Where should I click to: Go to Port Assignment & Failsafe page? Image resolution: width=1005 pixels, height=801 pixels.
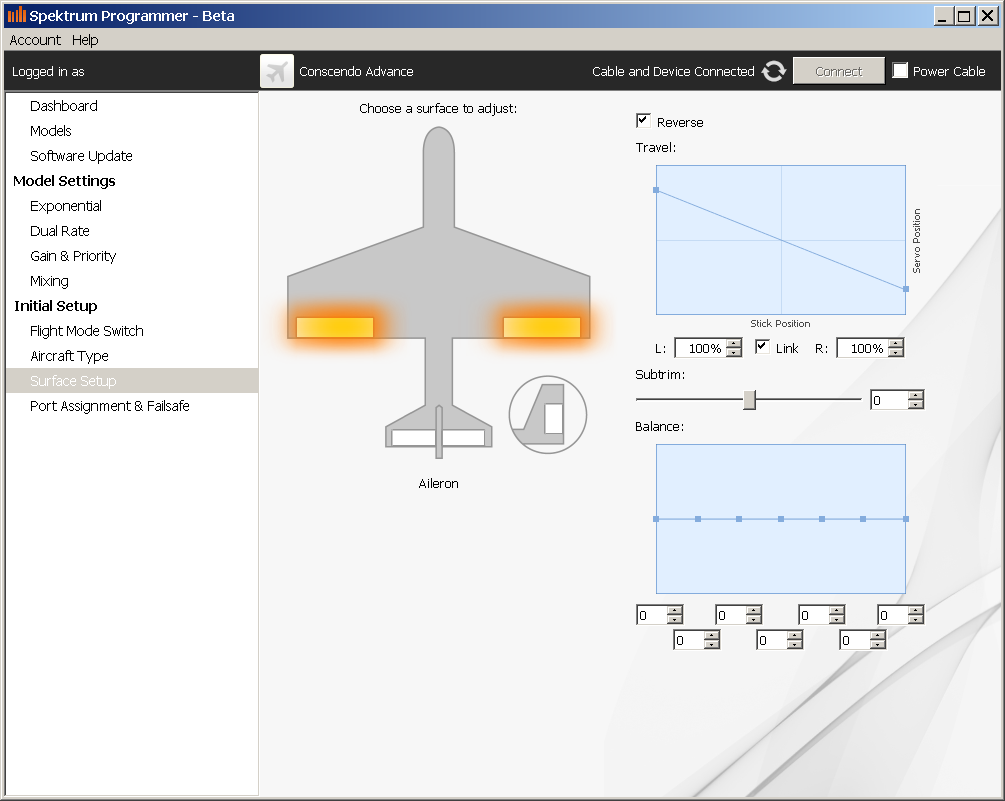tap(109, 406)
